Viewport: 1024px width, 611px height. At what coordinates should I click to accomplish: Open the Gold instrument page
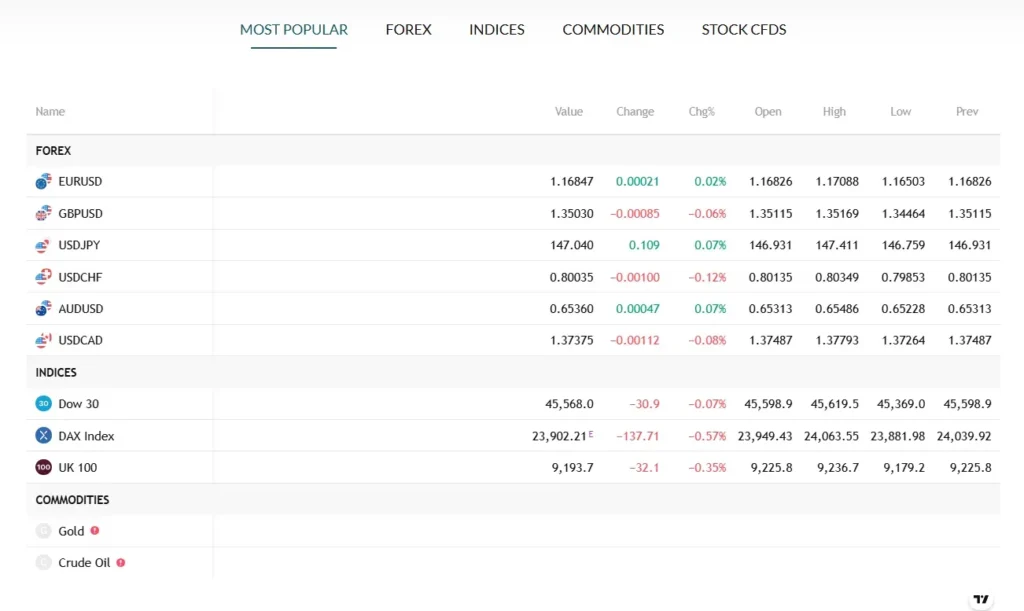70,531
